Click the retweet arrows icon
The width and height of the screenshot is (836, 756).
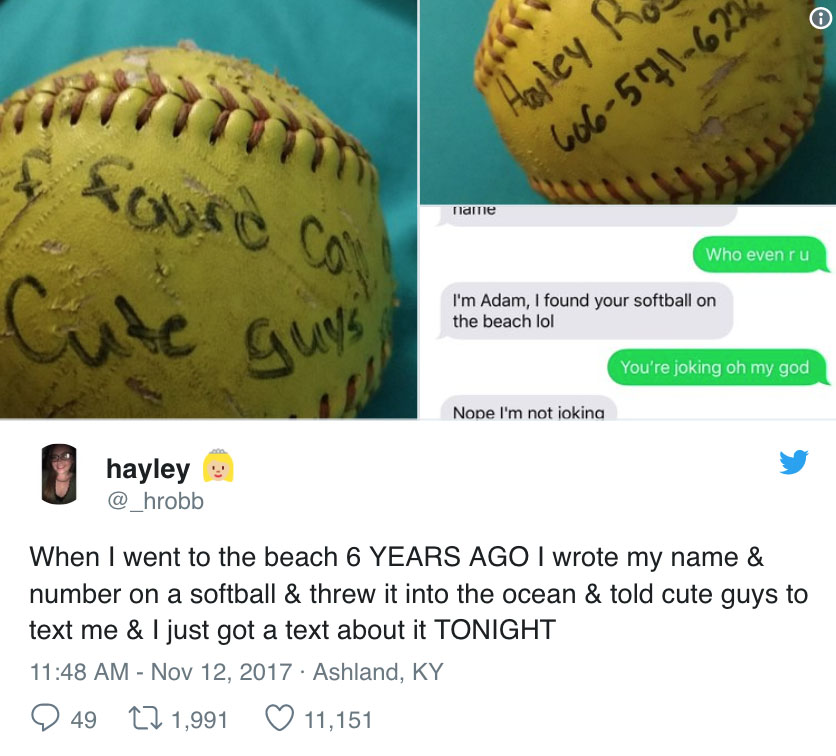tap(146, 718)
